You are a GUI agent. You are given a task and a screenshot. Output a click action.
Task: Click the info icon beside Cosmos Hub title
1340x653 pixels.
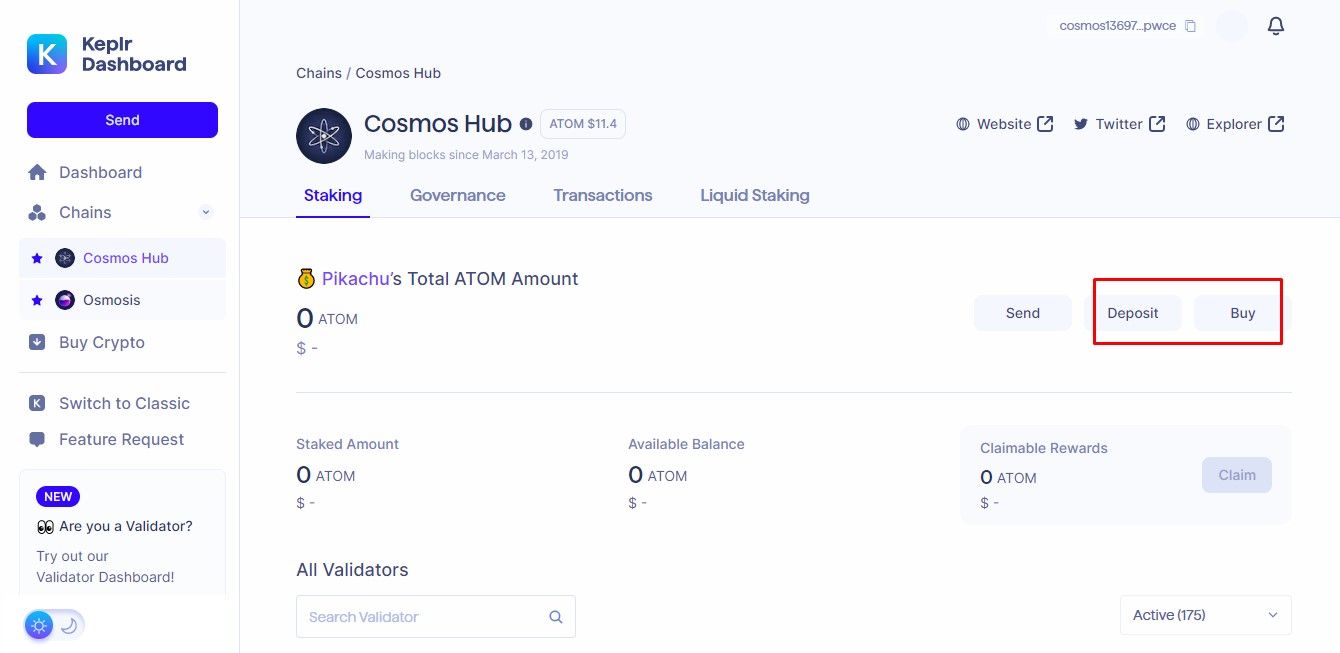(x=526, y=124)
